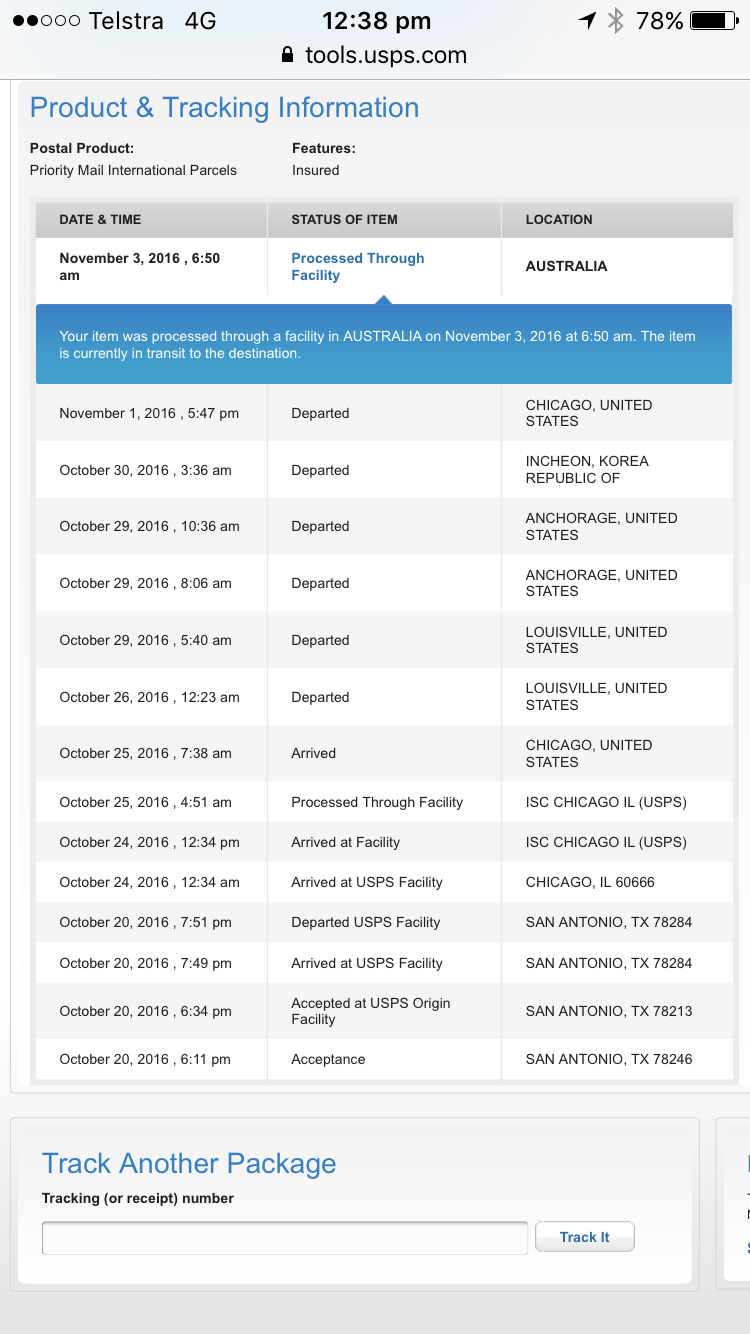This screenshot has width=750, height=1334.
Task: Select the Incheon, Korea Republic Of row
Action: [384, 470]
